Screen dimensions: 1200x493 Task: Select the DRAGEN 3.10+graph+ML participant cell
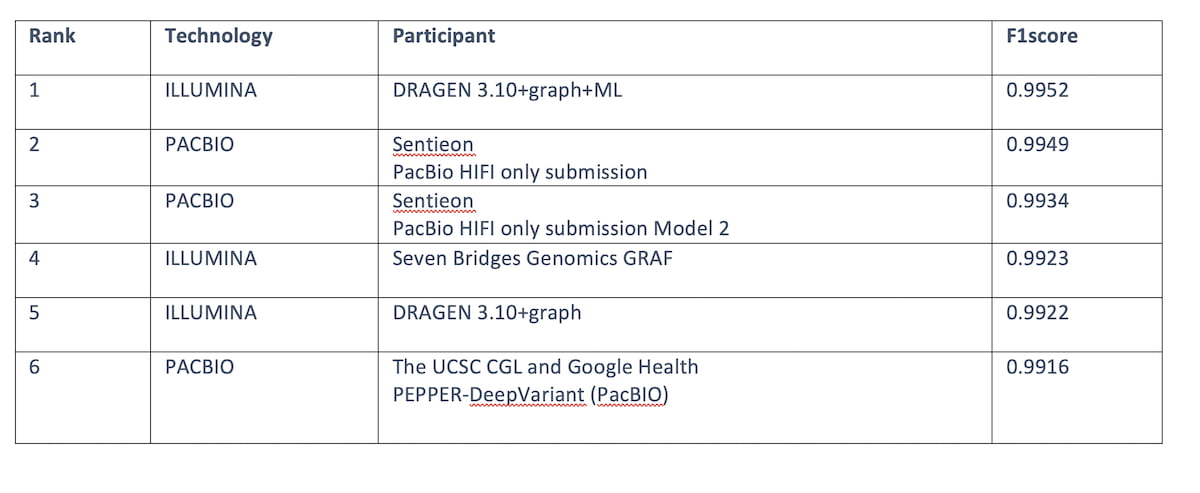pos(509,90)
